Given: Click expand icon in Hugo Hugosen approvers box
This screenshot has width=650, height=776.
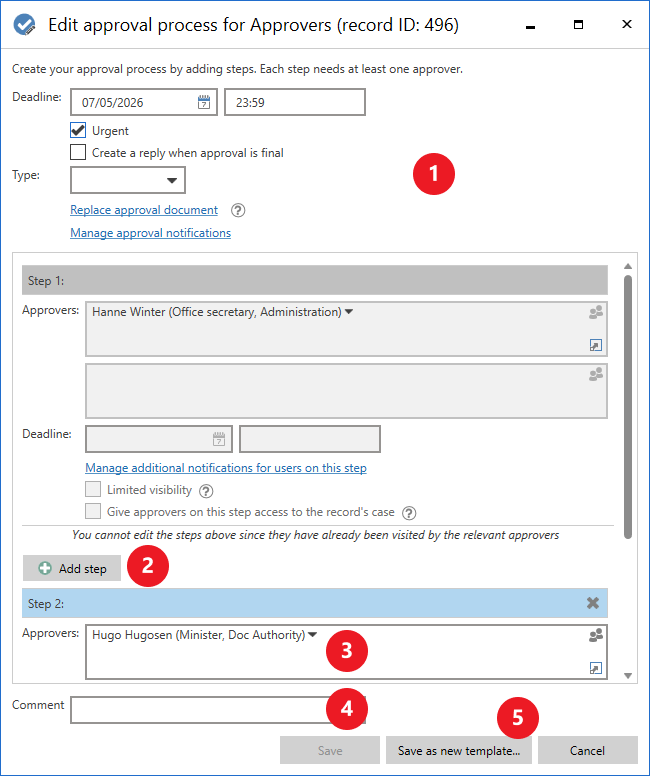Looking at the screenshot, I should pyautogui.click(x=596, y=668).
